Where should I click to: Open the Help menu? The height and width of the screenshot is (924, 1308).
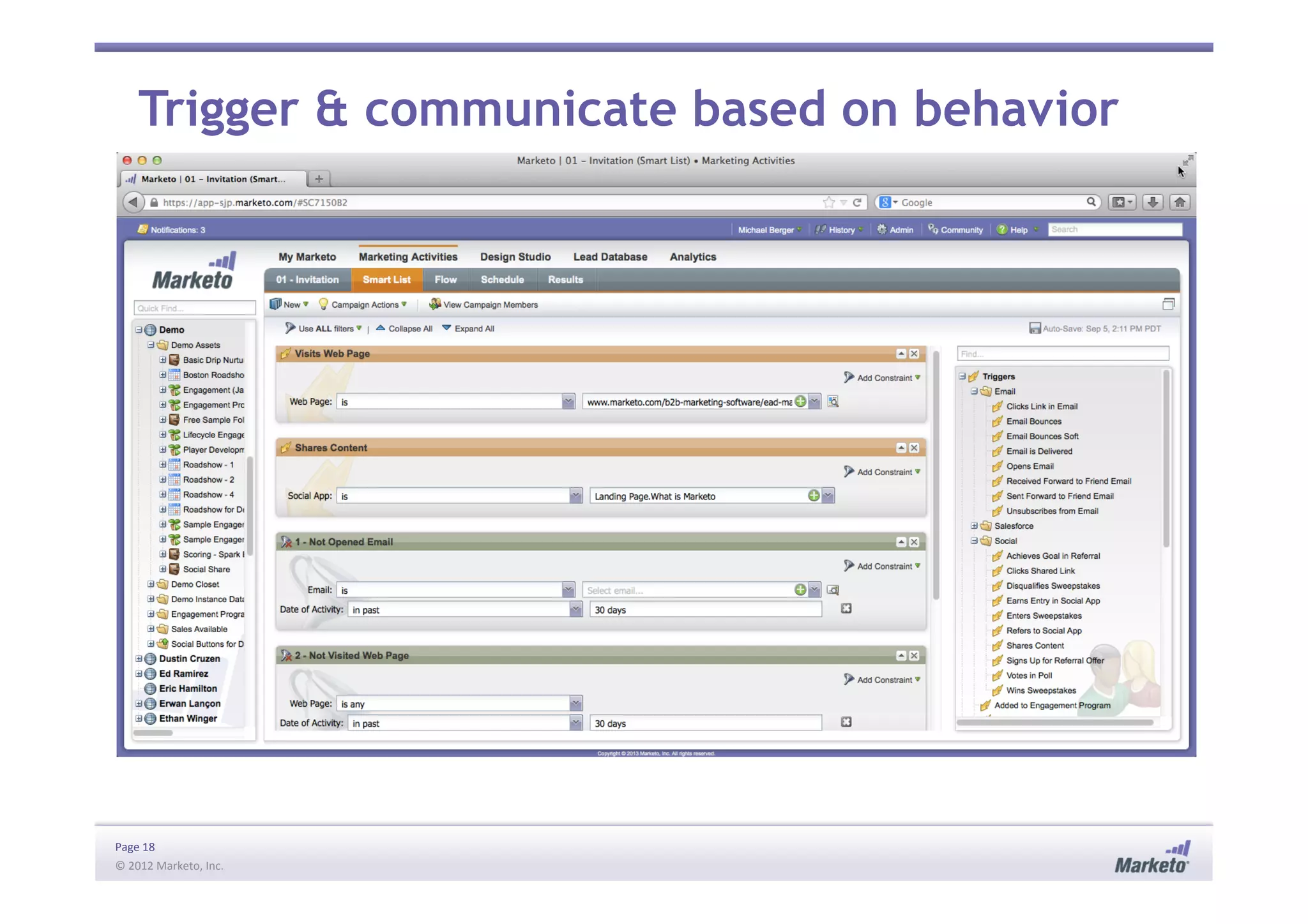[x=1018, y=230]
